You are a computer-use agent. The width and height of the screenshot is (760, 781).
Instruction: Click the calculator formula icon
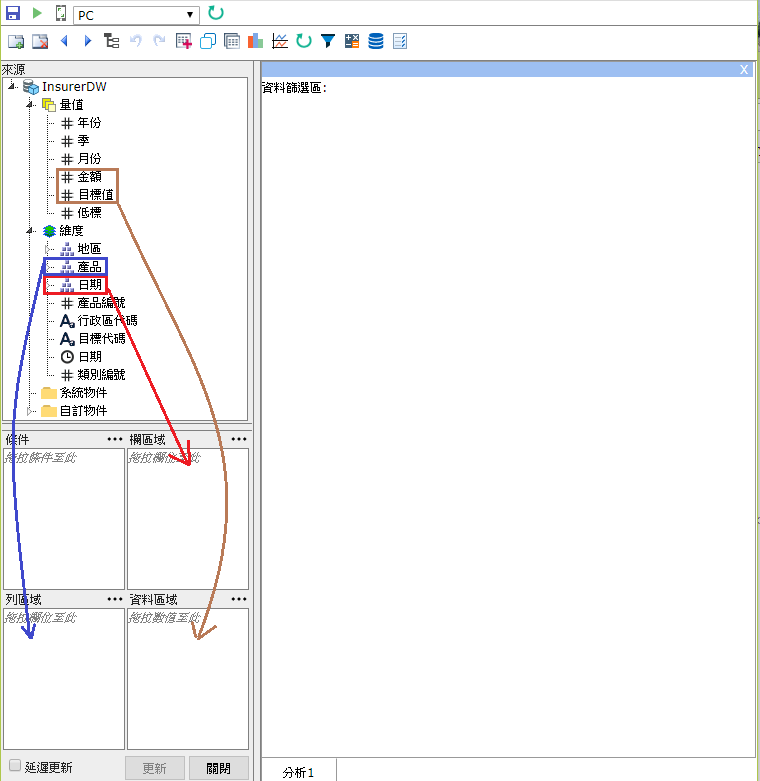[352, 41]
